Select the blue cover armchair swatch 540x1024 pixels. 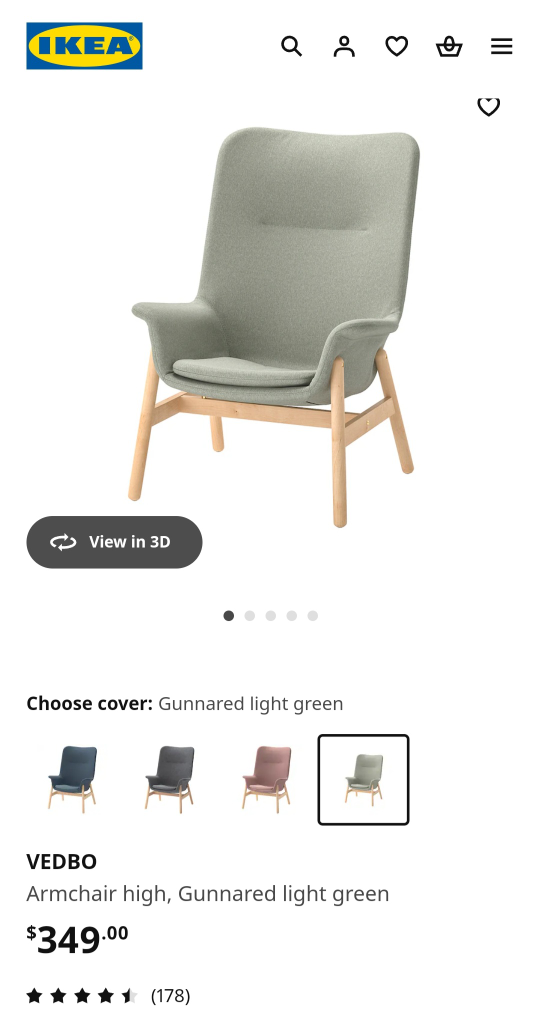coord(72,780)
